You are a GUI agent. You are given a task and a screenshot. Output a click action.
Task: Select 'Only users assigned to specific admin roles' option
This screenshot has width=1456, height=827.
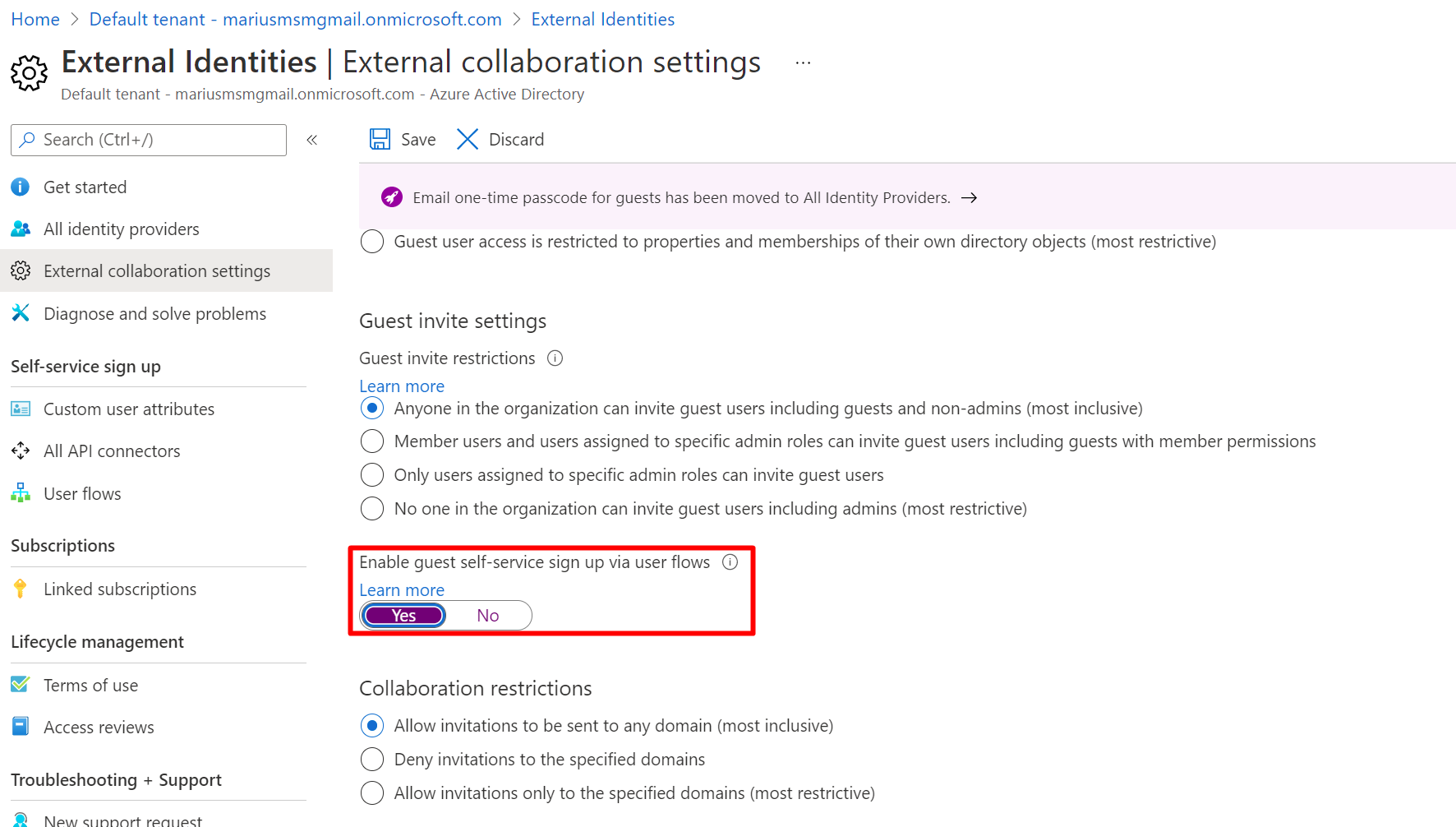(372, 475)
